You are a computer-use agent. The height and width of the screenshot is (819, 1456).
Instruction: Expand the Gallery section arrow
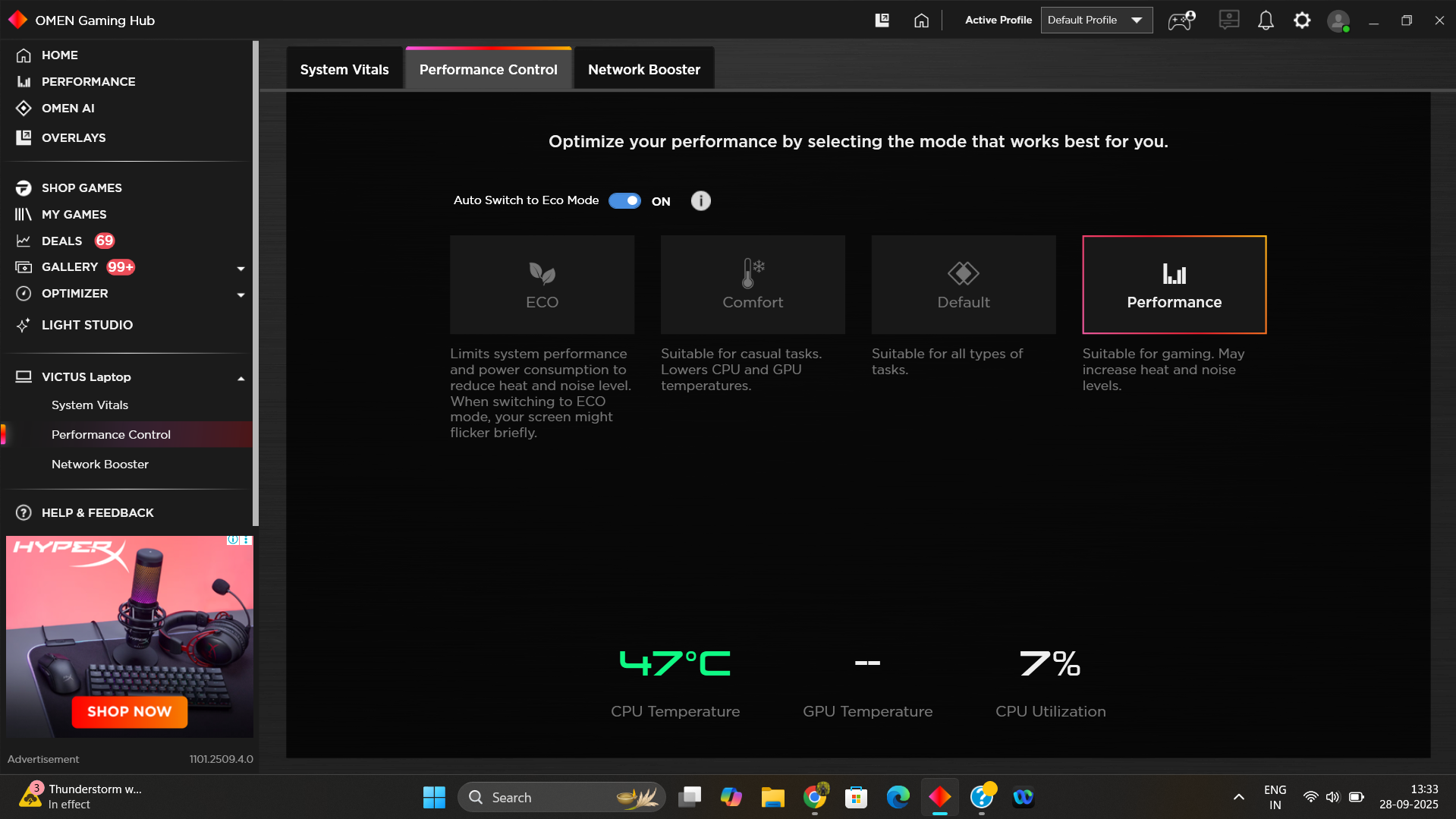pos(241,268)
